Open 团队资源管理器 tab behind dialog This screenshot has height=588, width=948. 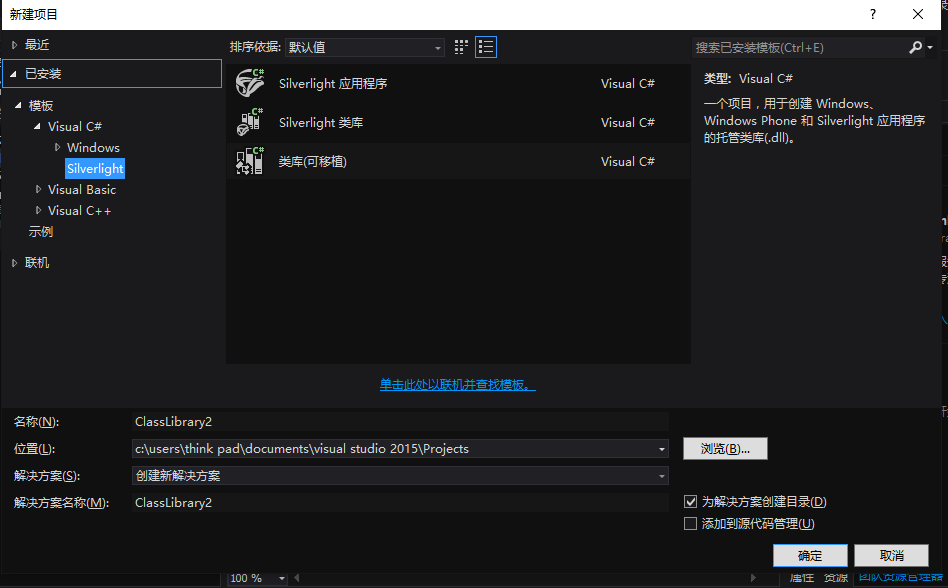click(900, 578)
